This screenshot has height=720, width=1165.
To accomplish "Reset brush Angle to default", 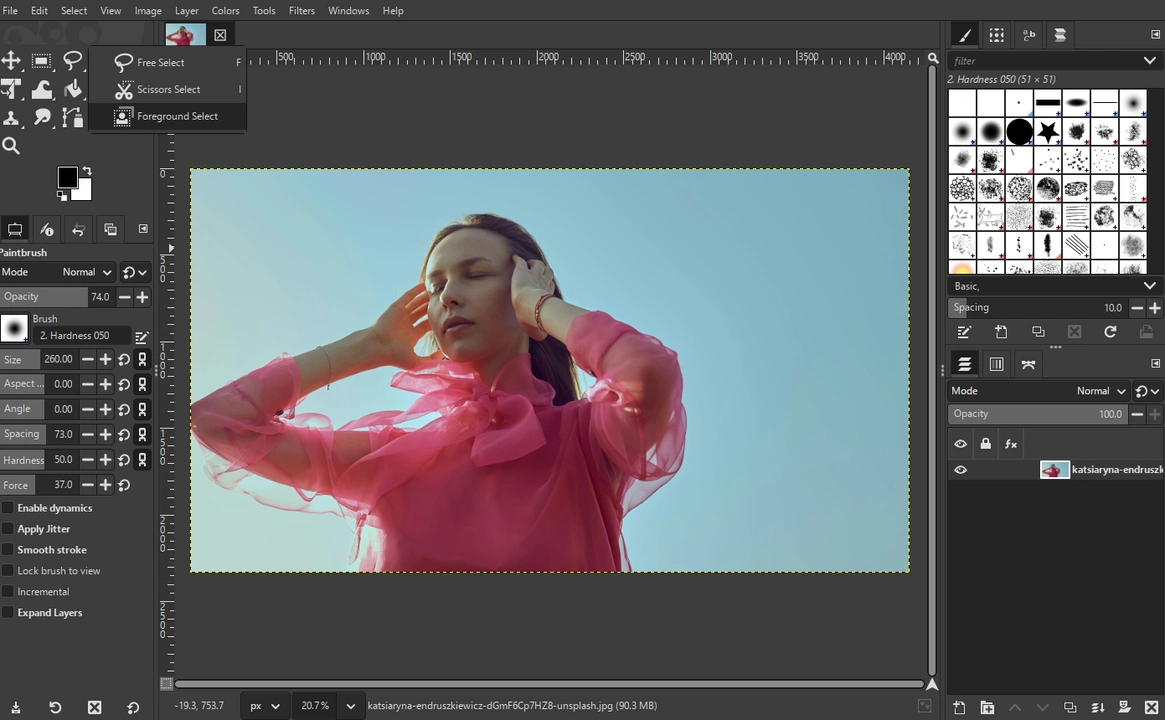I will tap(123, 409).
